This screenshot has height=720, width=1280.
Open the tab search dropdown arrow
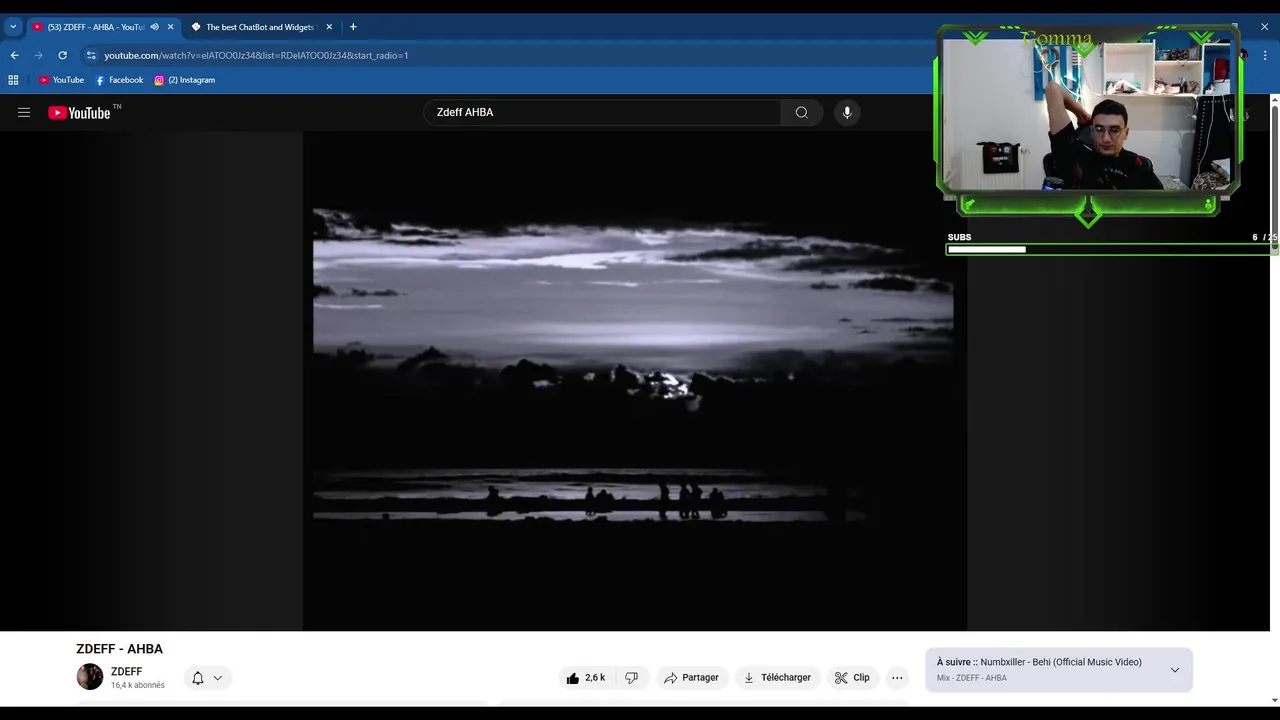coord(13,27)
